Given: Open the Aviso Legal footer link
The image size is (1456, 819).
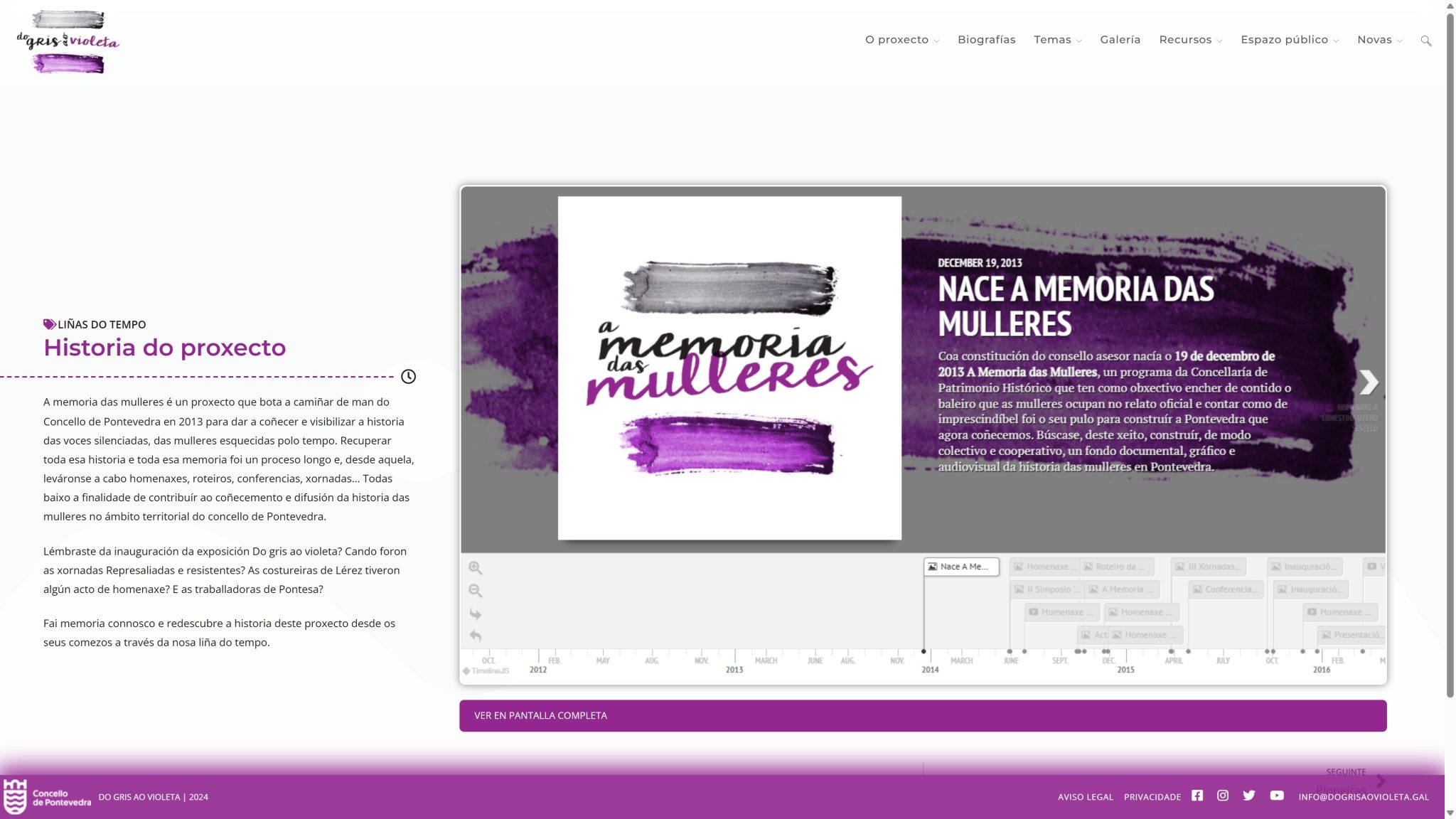Looking at the screenshot, I should (1085, 797).
